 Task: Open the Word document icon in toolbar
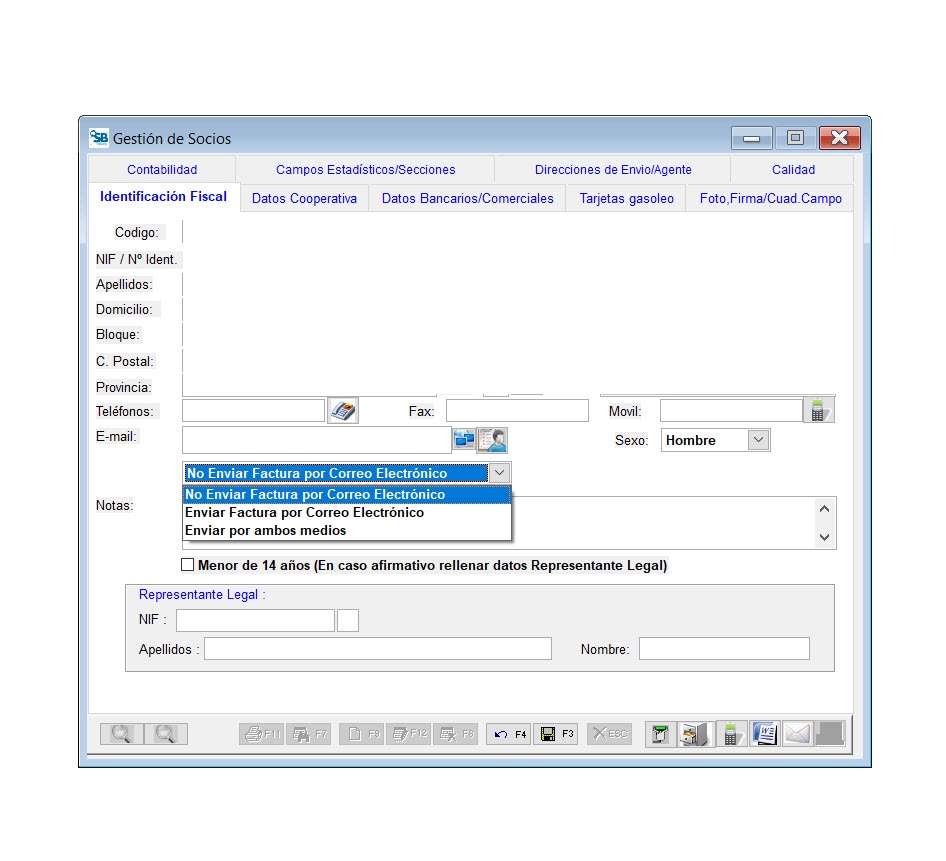tap(764, 734)
